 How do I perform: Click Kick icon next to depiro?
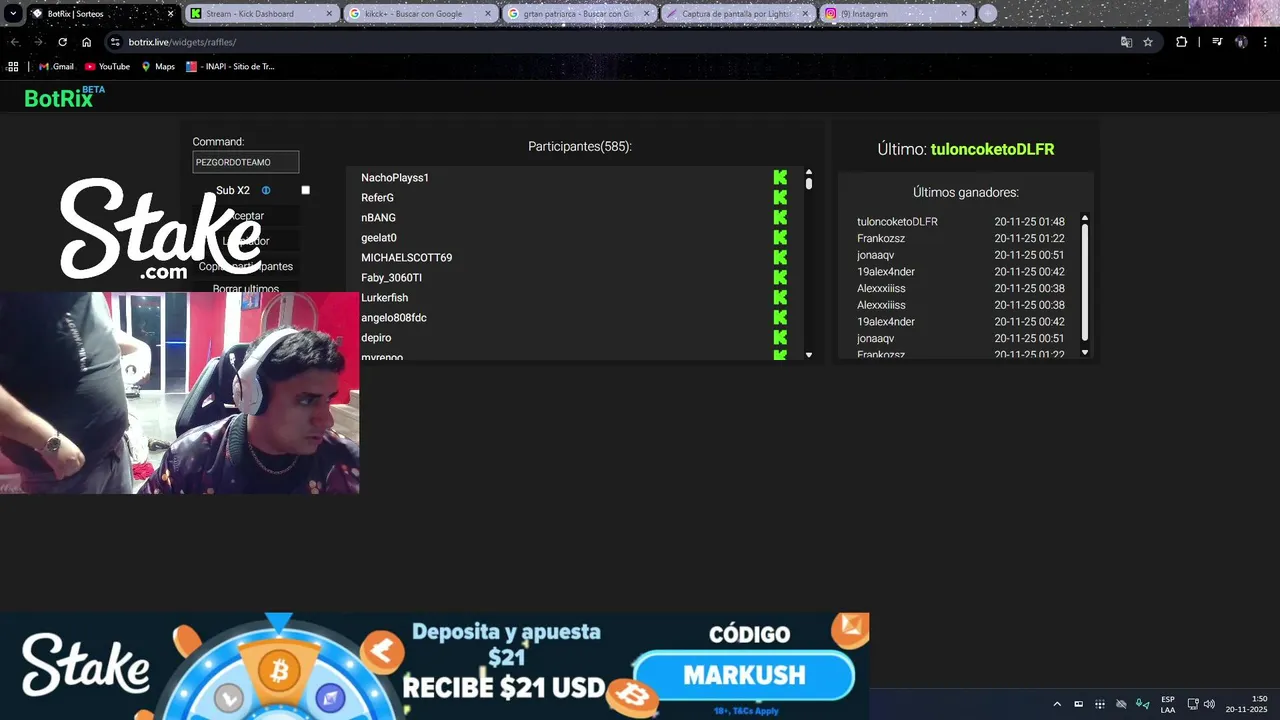coord(780,337)
